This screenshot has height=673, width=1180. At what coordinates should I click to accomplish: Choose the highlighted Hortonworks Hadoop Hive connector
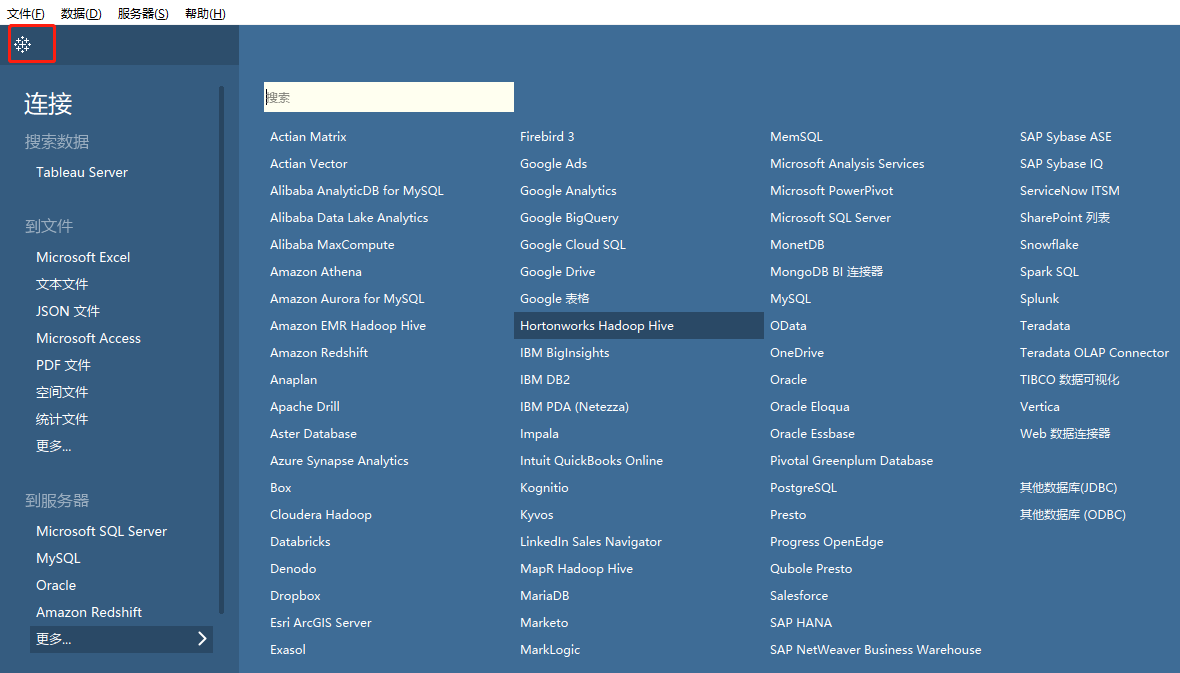(639, 326)
